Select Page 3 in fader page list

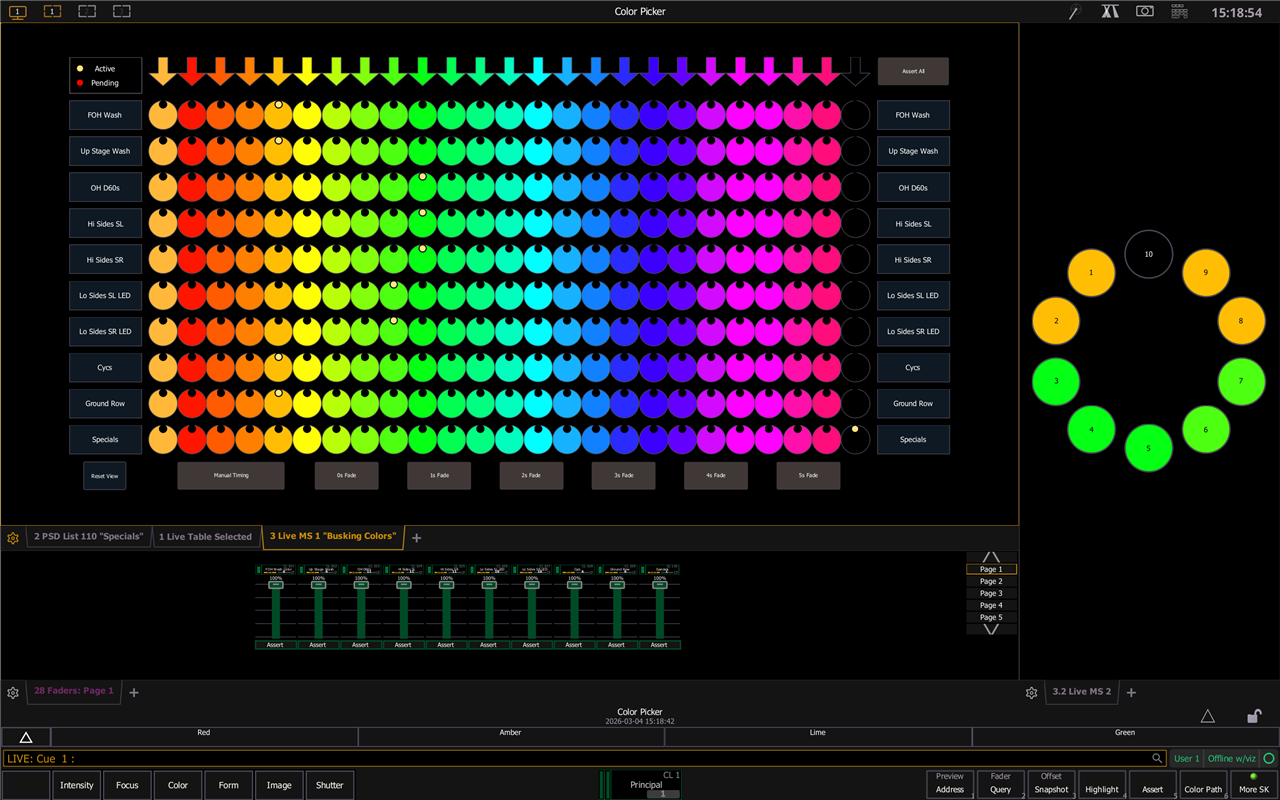(x=990, y=593)
